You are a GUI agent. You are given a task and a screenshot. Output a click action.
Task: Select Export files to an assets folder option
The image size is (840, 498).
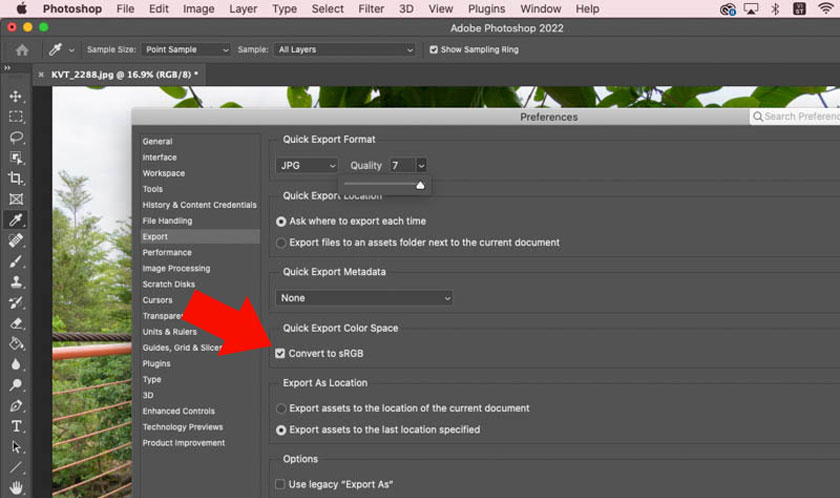[281, 242]
